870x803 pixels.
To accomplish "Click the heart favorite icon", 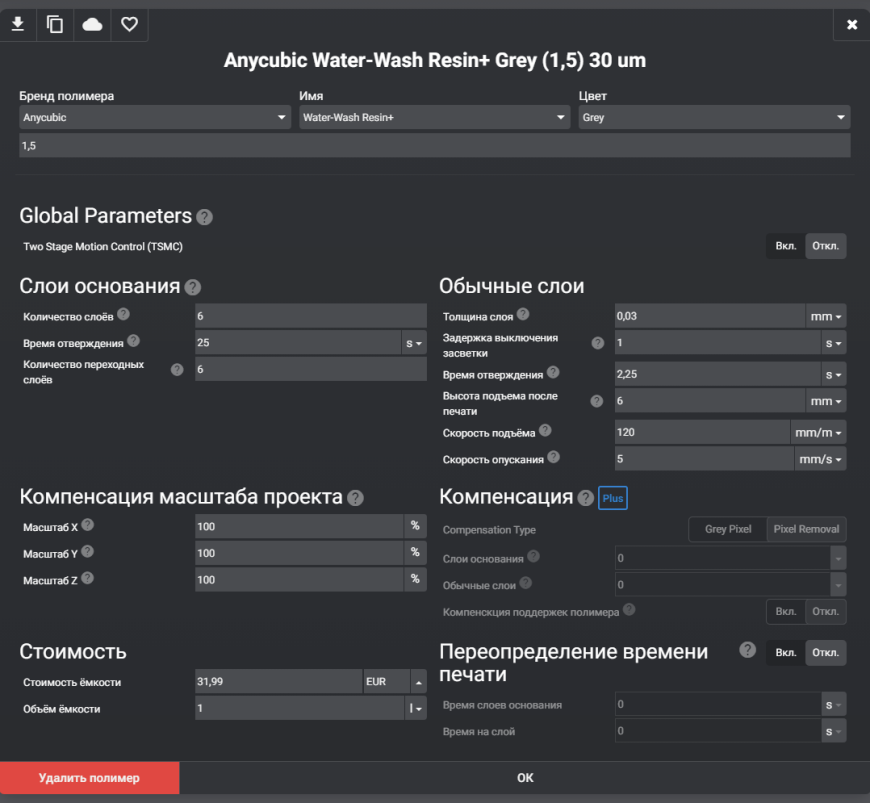I will [130, 25].
